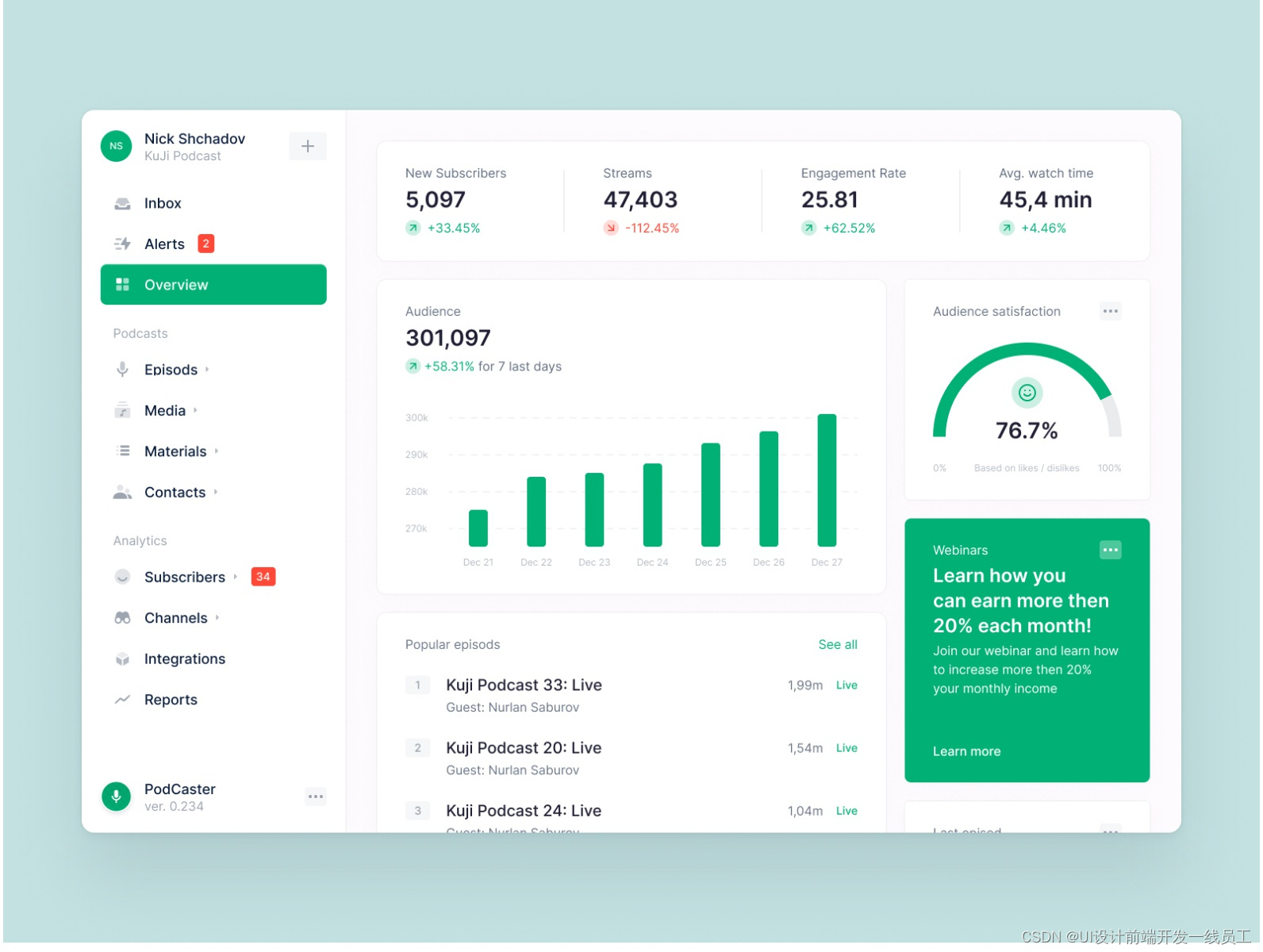
Task: Click the Integrations cube icon
Action: coord(122,659)
